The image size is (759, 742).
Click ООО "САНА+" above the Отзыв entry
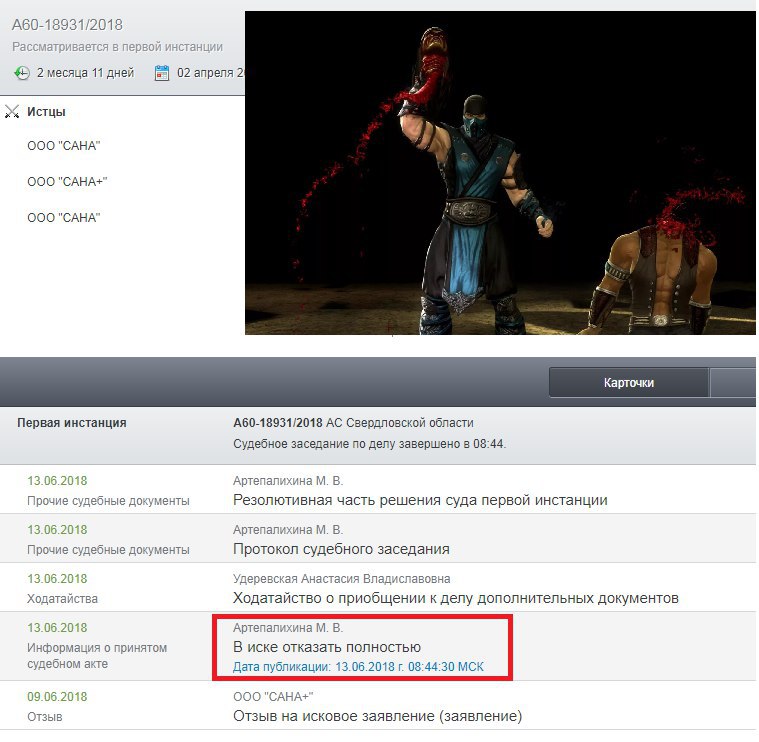(x=273, y=697)
